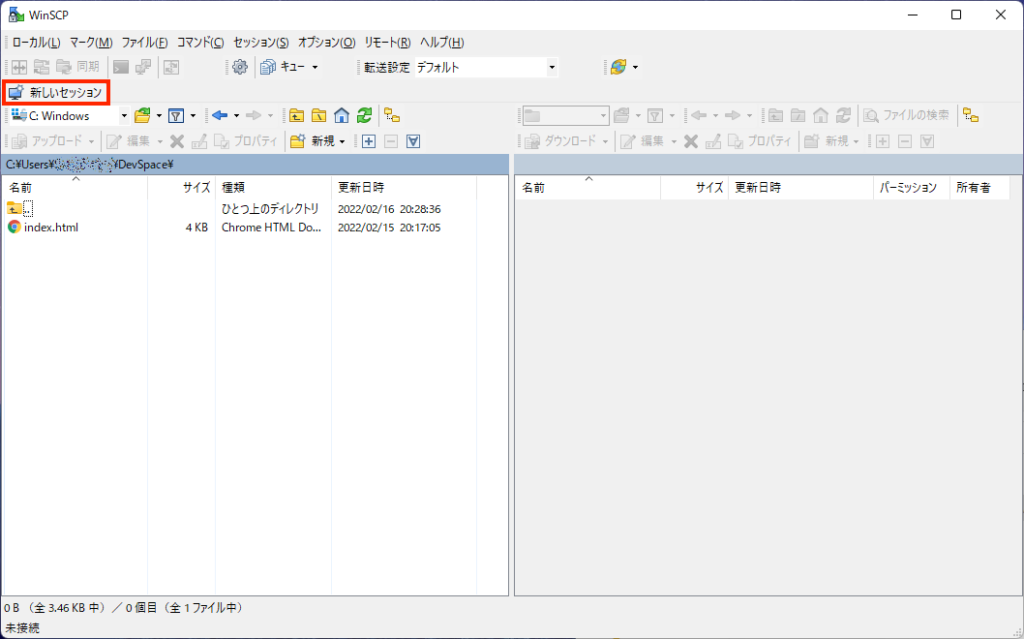Click the local path bar ending in DevSpace
The width and height of the screenshot is (1024, 639).
[x=255, y=165]
